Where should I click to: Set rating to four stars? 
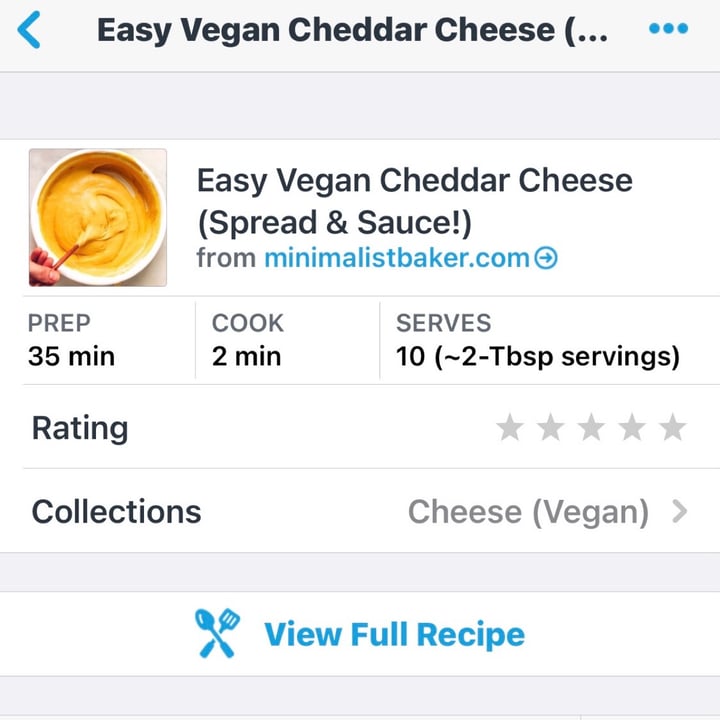point(632,427)
